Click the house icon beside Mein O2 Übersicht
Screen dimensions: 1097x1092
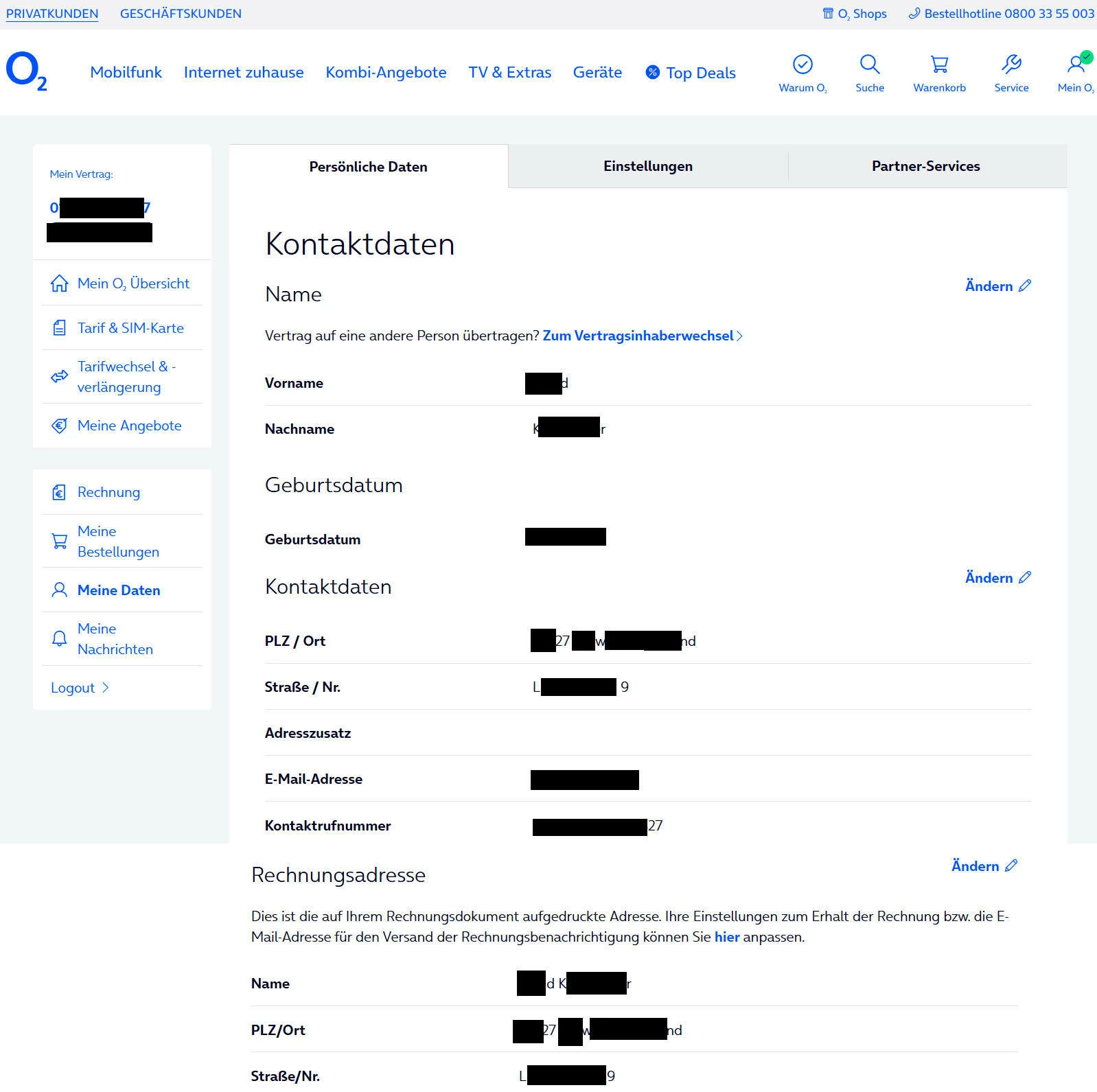pyautogui.click(x=60, y=283)
